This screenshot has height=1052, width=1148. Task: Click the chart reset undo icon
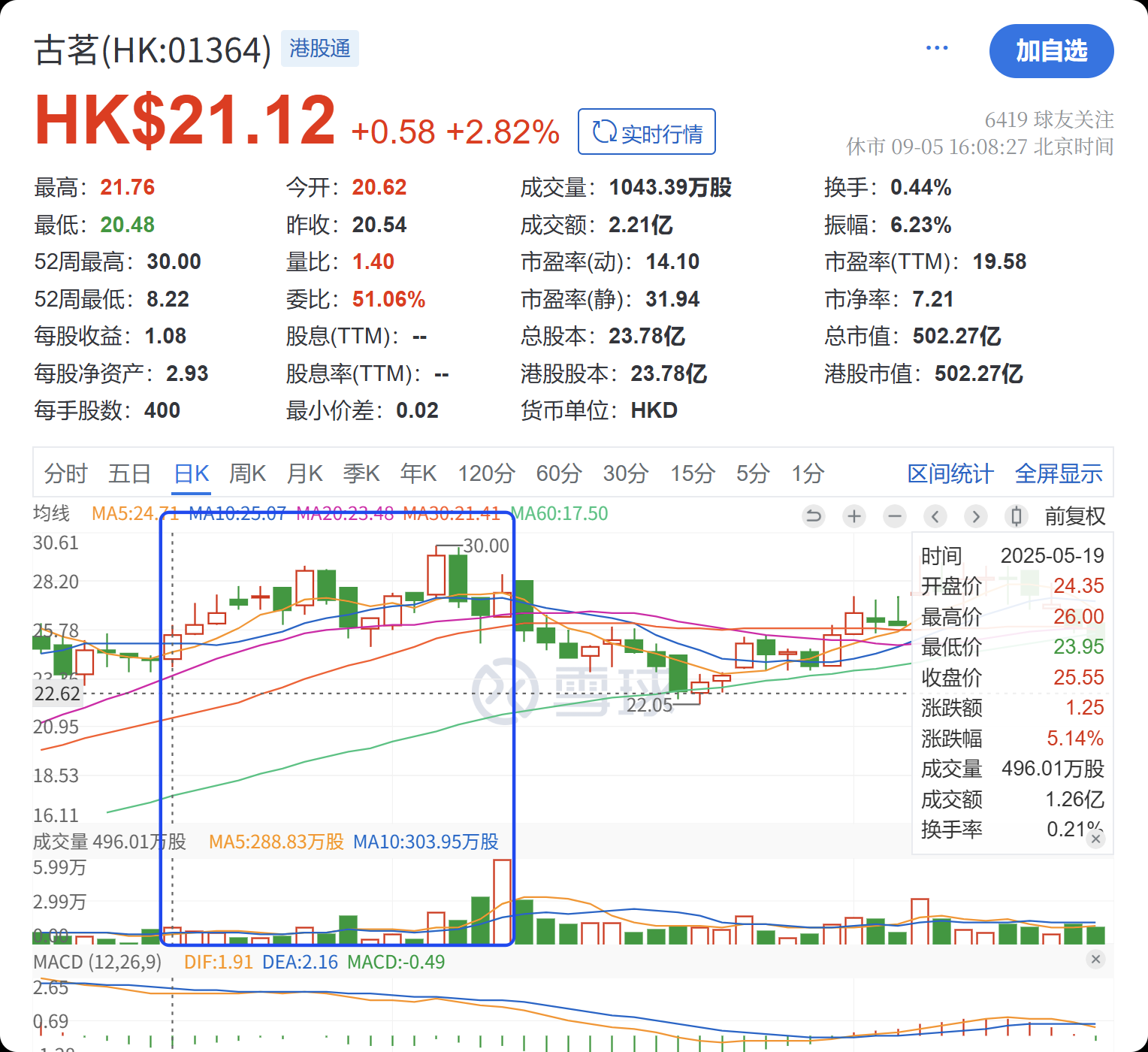click(x=814, y=516)
